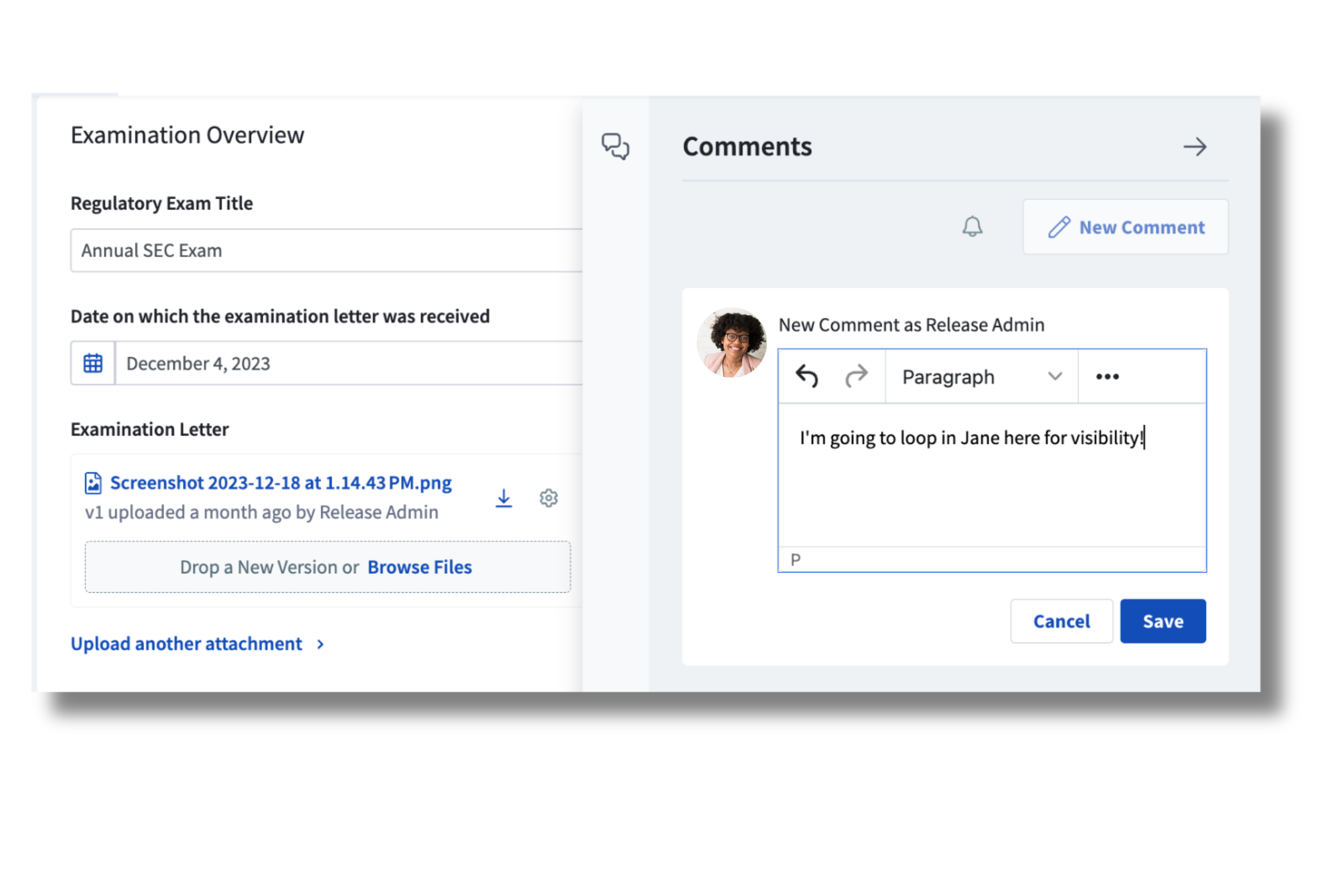Click the comments speech bubble icon
The image size is (1334, 896).
(617, 148)
